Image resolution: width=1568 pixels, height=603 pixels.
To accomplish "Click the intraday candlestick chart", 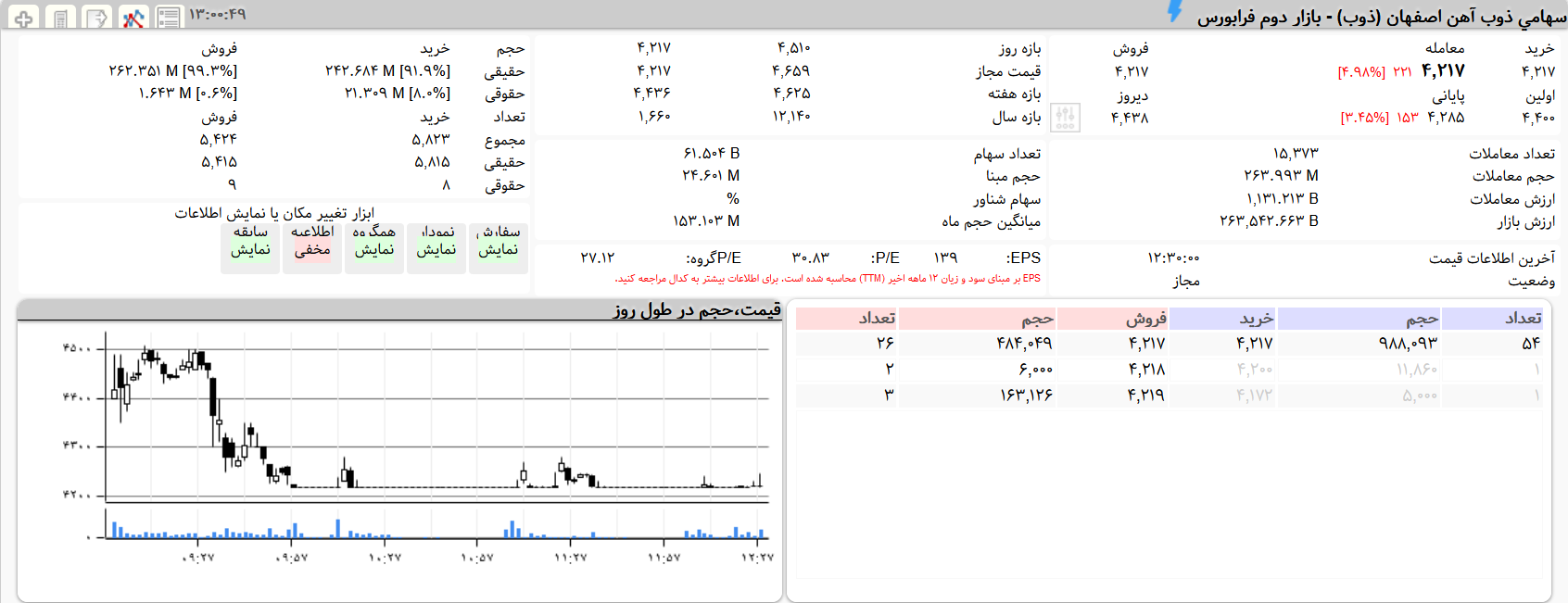I will click(436, 417).
